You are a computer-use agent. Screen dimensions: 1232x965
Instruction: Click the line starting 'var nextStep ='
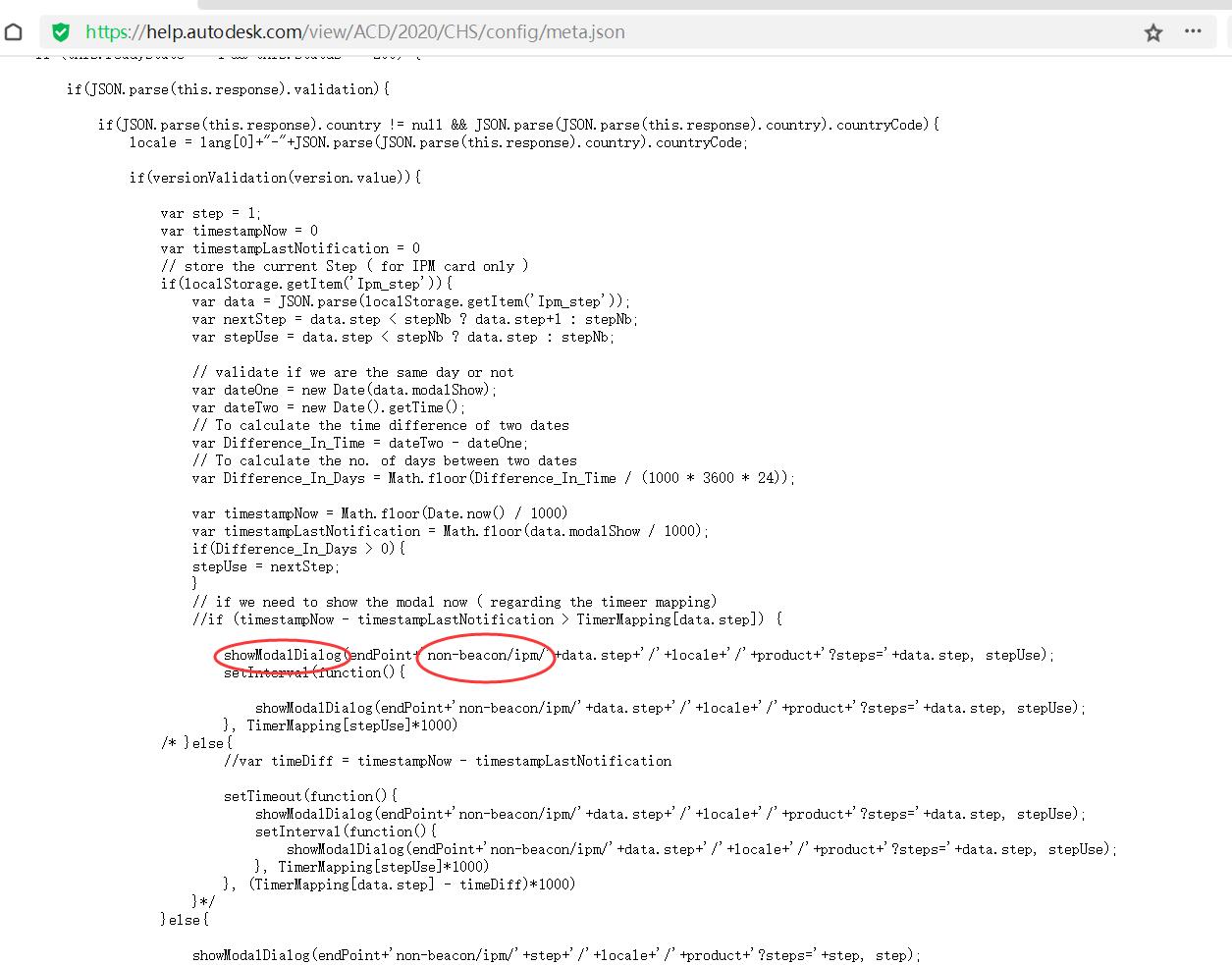pos(415,319)
